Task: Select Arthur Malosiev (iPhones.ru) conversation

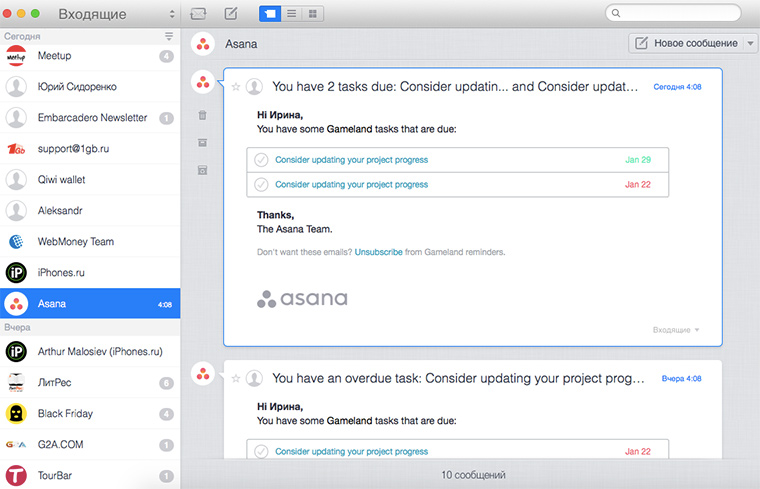Action: [90, 352]
